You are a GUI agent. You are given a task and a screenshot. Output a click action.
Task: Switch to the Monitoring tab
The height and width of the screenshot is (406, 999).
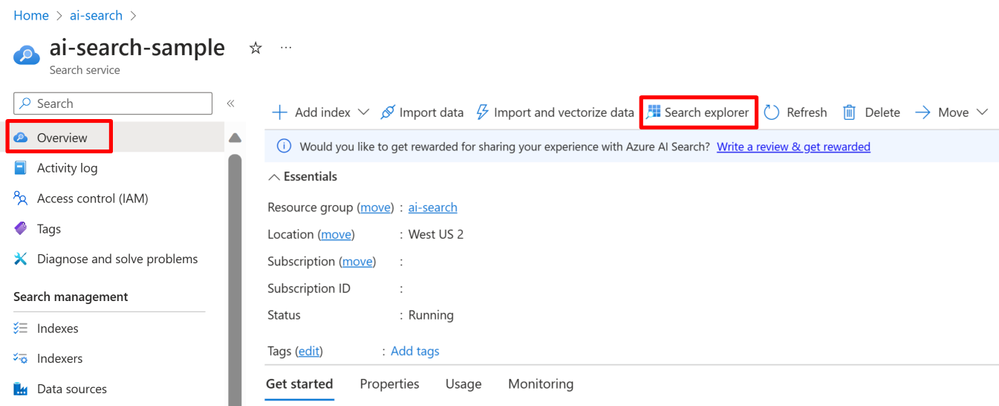click(541, 384)
